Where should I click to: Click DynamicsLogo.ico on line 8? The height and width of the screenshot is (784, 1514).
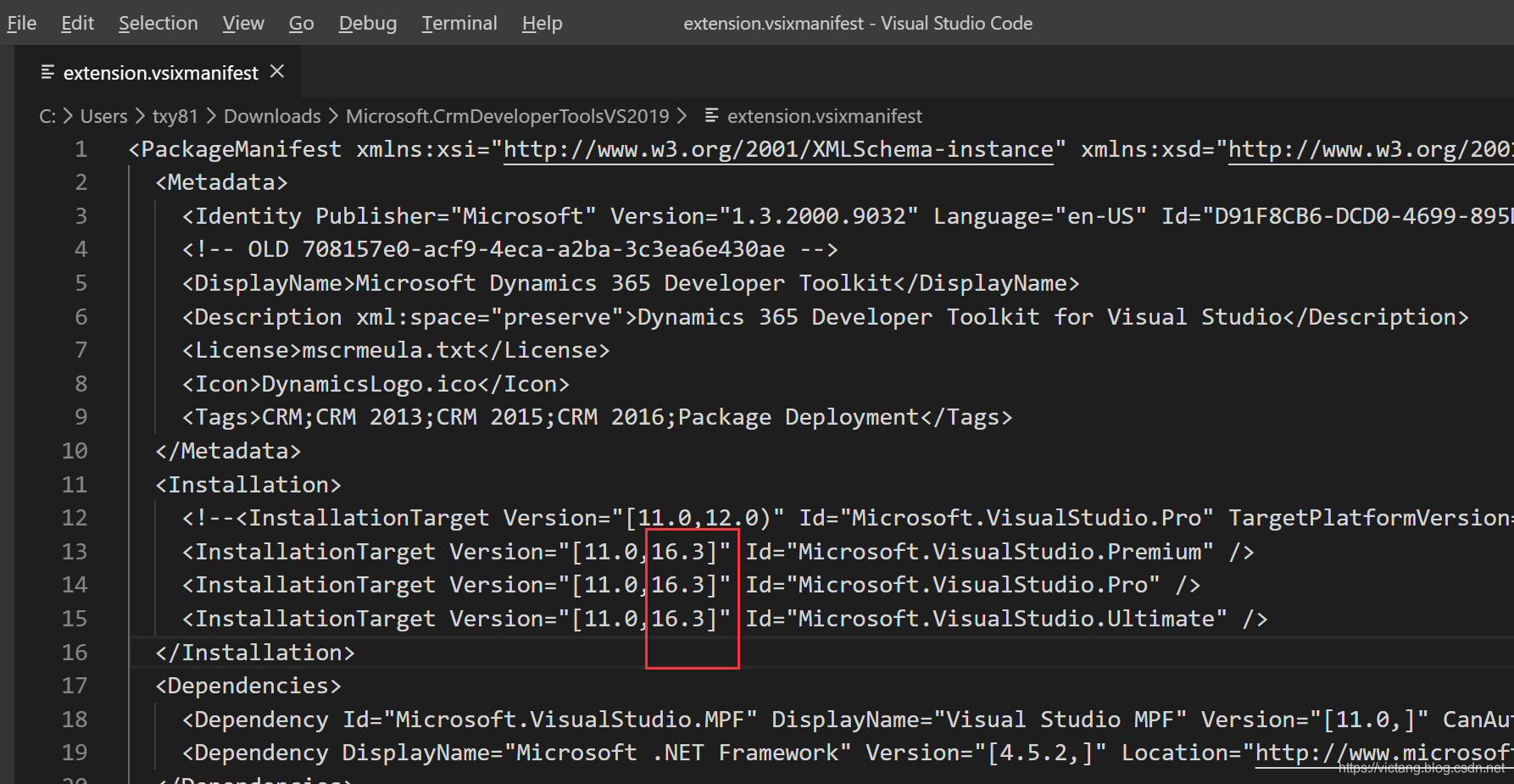[x=369, y=384]
